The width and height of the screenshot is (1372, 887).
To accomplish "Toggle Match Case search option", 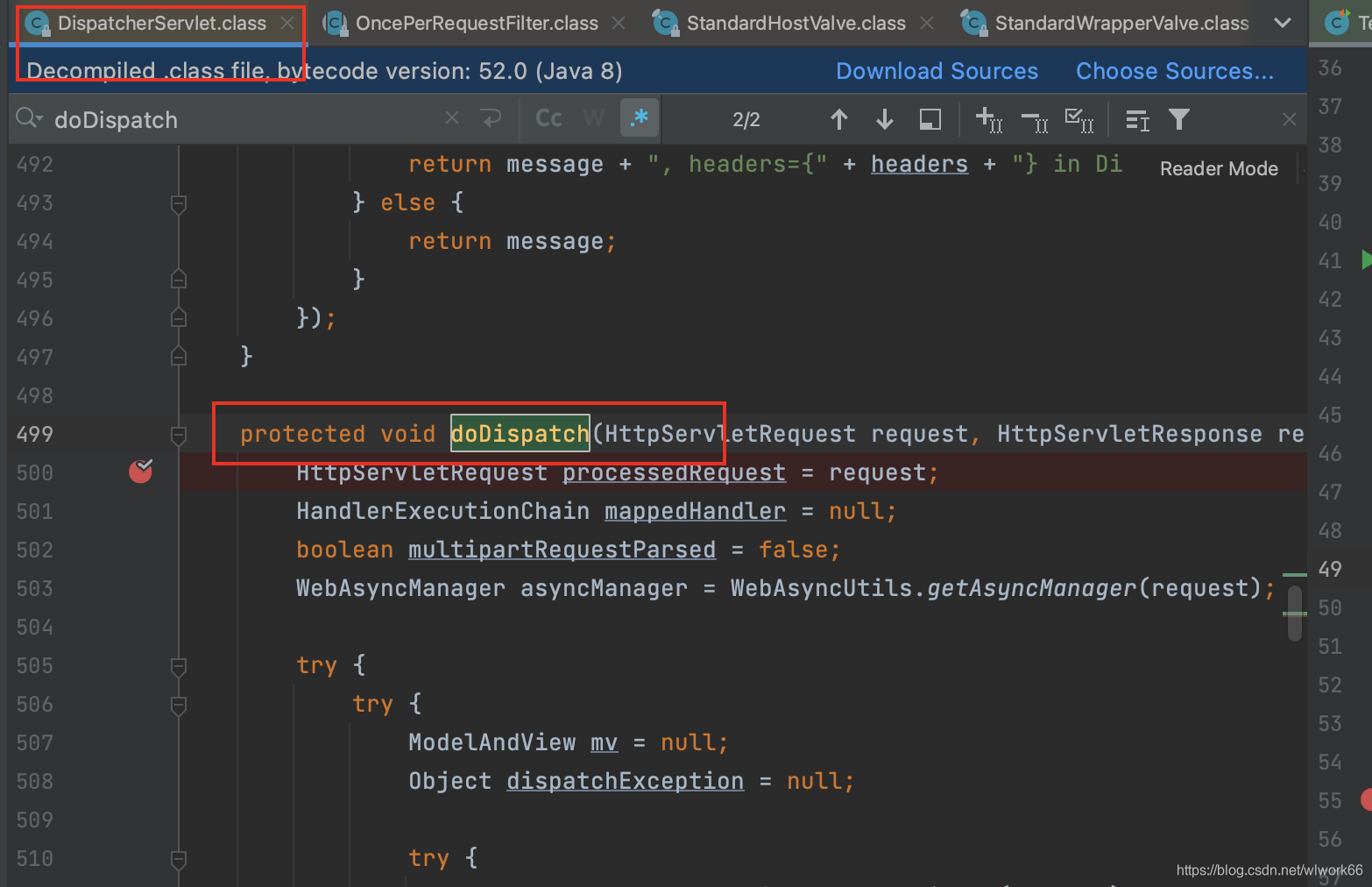I will (x=548, y=118).
